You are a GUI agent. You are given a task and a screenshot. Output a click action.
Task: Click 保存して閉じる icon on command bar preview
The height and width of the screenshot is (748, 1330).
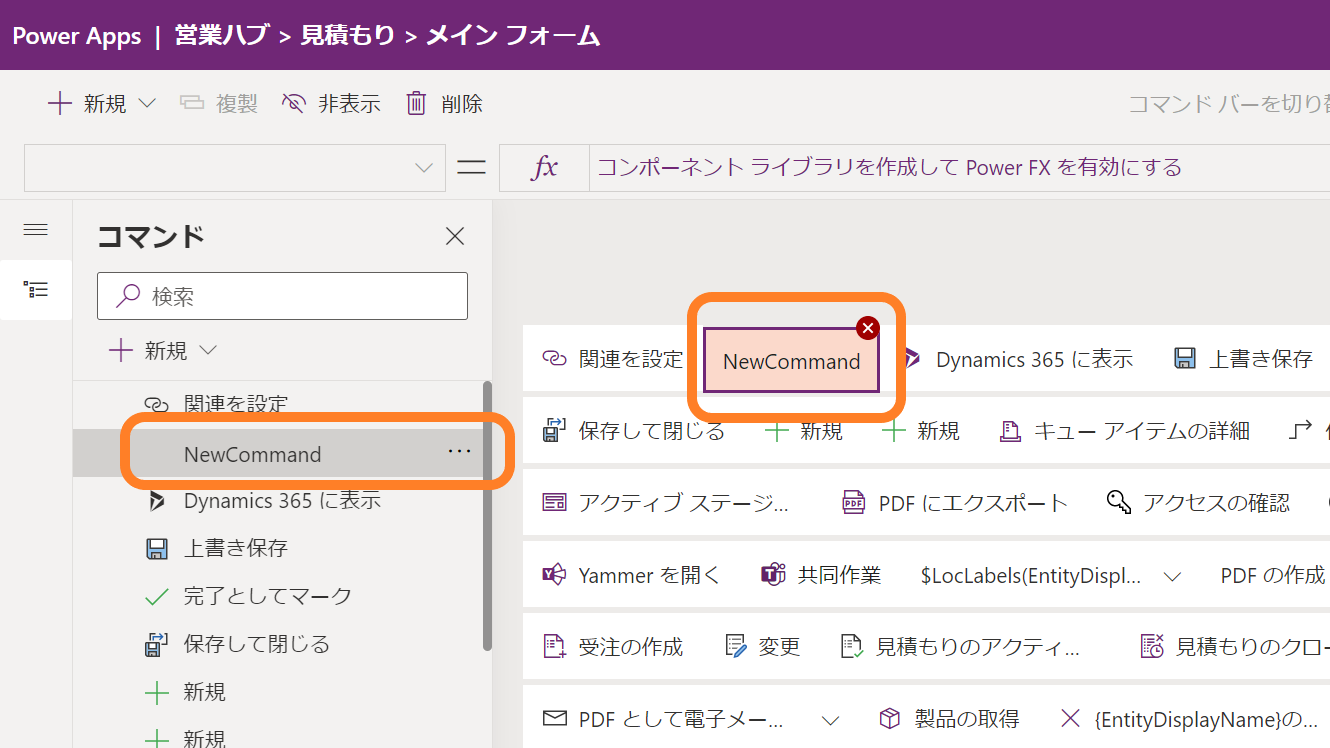[553, 431]
